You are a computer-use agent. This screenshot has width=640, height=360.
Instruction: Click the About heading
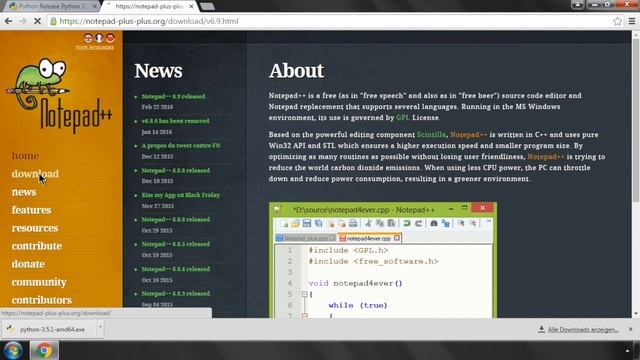296,71
